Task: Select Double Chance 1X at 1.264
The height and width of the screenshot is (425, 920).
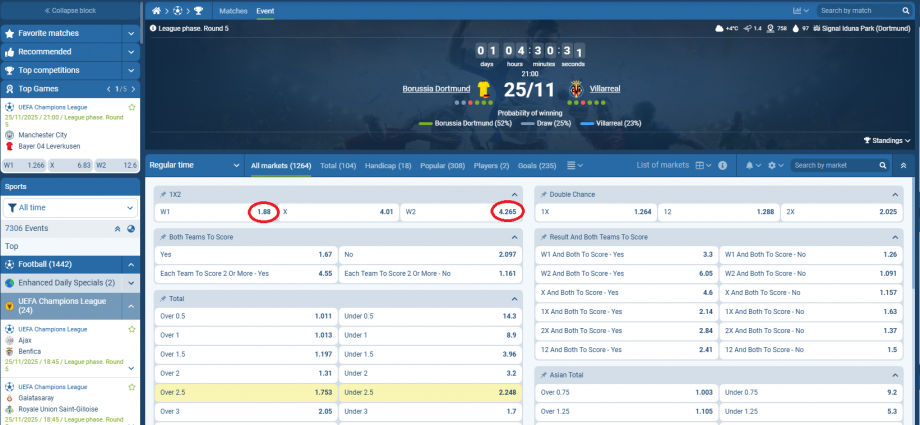Action: (x=595, y=212)
